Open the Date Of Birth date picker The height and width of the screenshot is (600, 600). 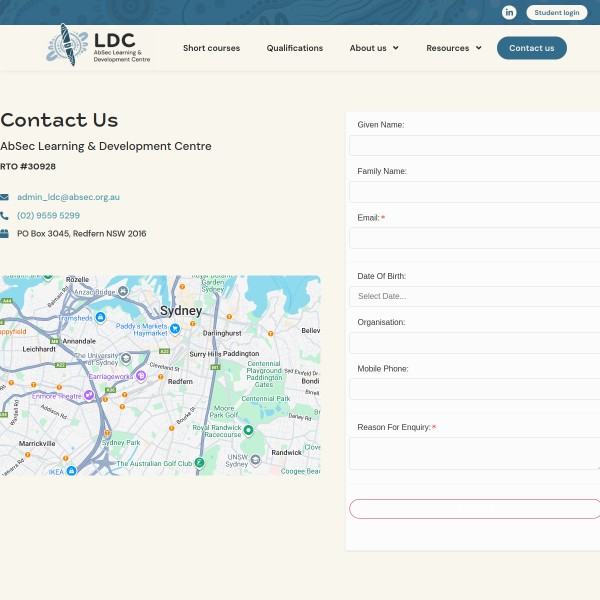click(x=475, y=296)
